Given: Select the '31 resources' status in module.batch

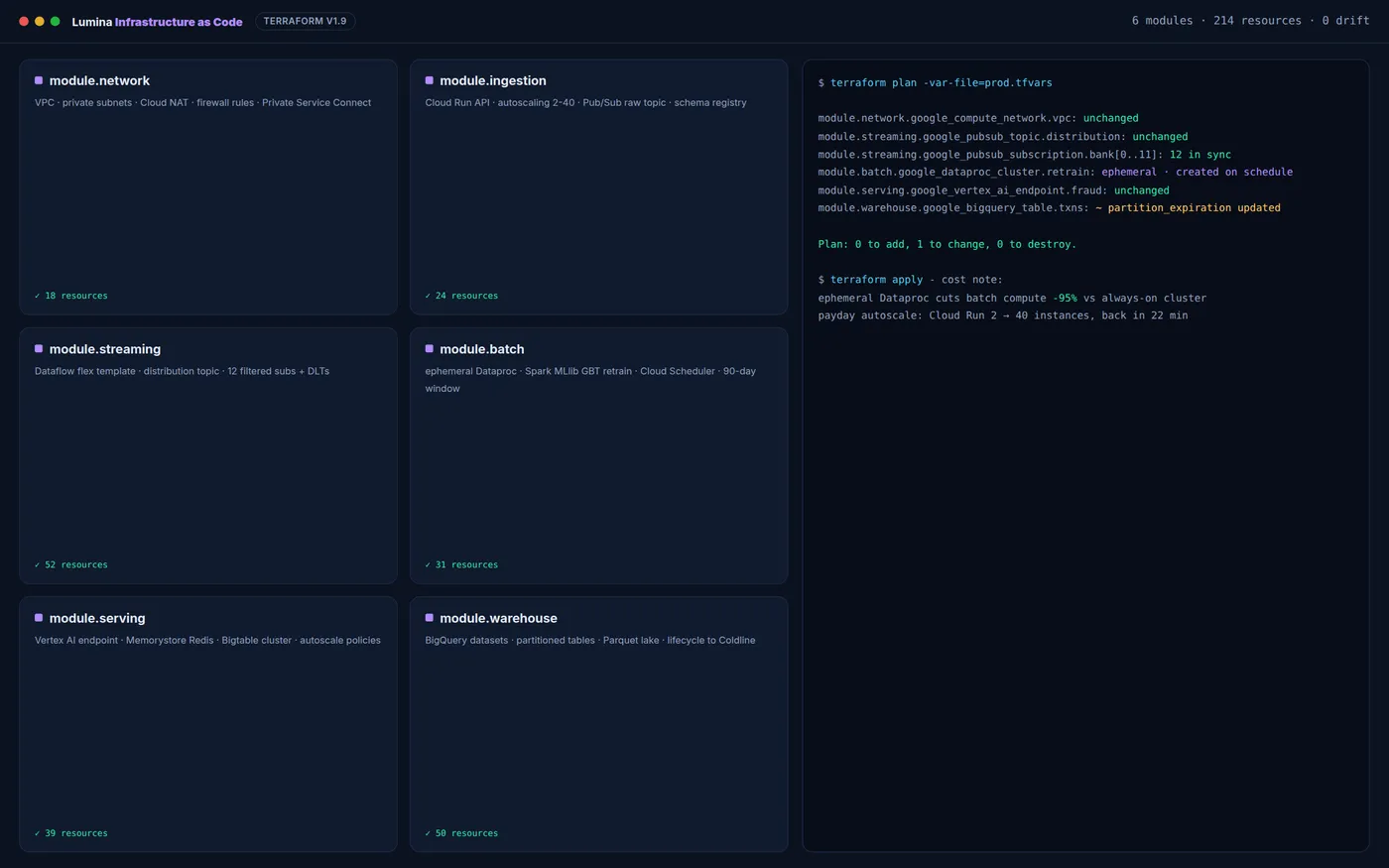Looking at the screenshot, I should tap(462, 564).
